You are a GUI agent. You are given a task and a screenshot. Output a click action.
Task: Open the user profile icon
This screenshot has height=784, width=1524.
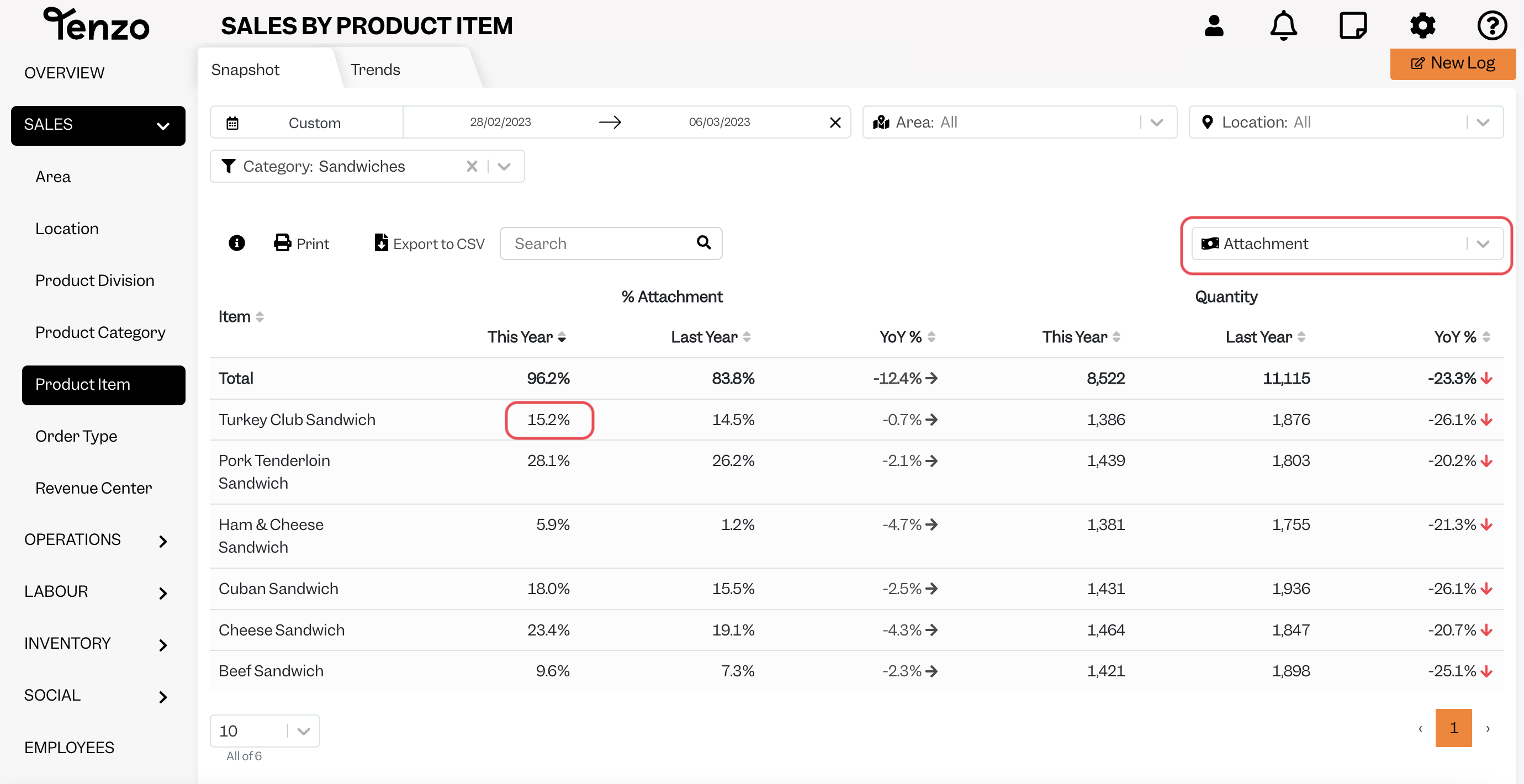[x=1214, y=26]
